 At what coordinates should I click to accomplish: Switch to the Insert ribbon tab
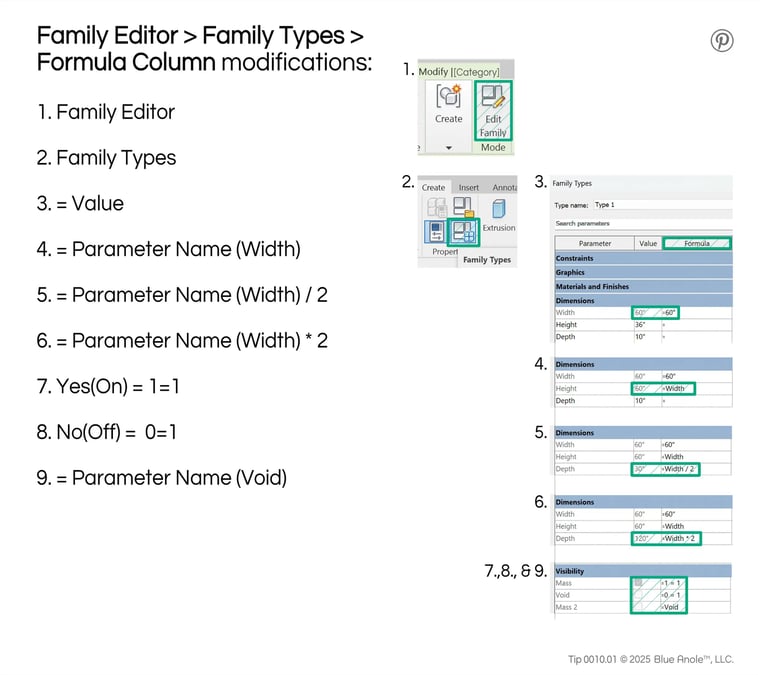tap(469, 187)
